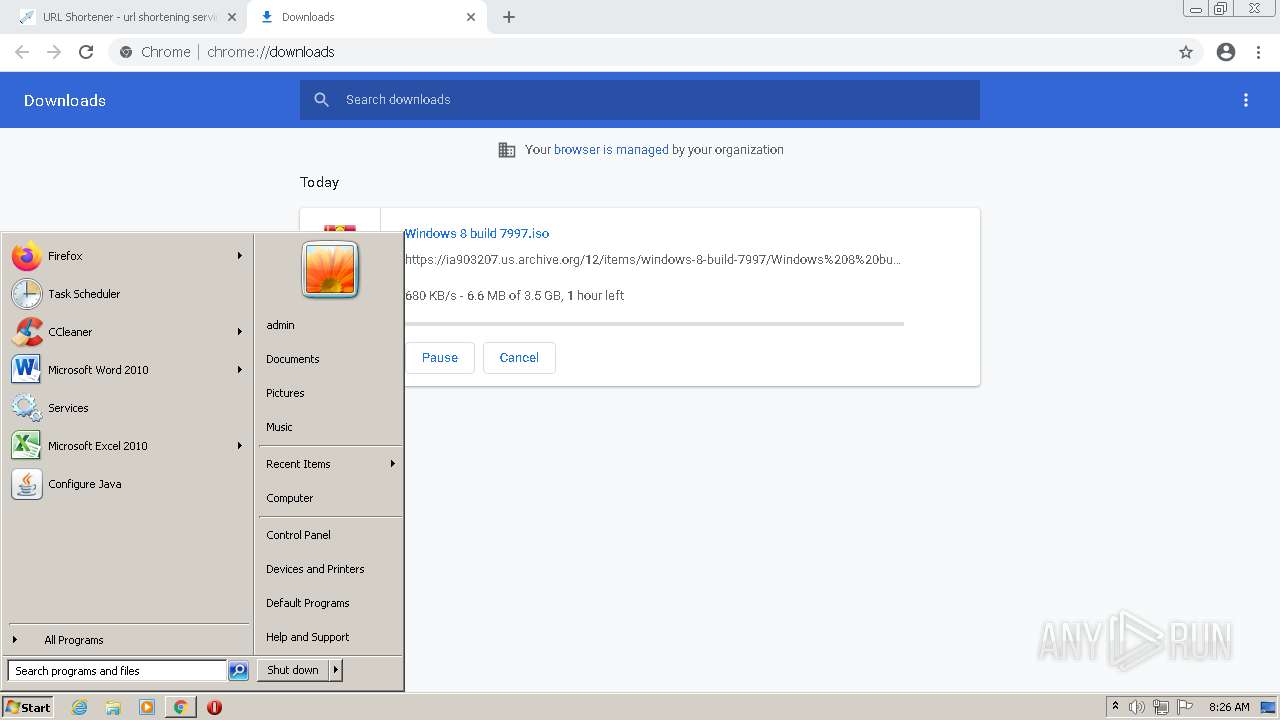Click the search programs magnifier icon
Viewport: 1280px width, 720px height.
(x=238, y=671)
